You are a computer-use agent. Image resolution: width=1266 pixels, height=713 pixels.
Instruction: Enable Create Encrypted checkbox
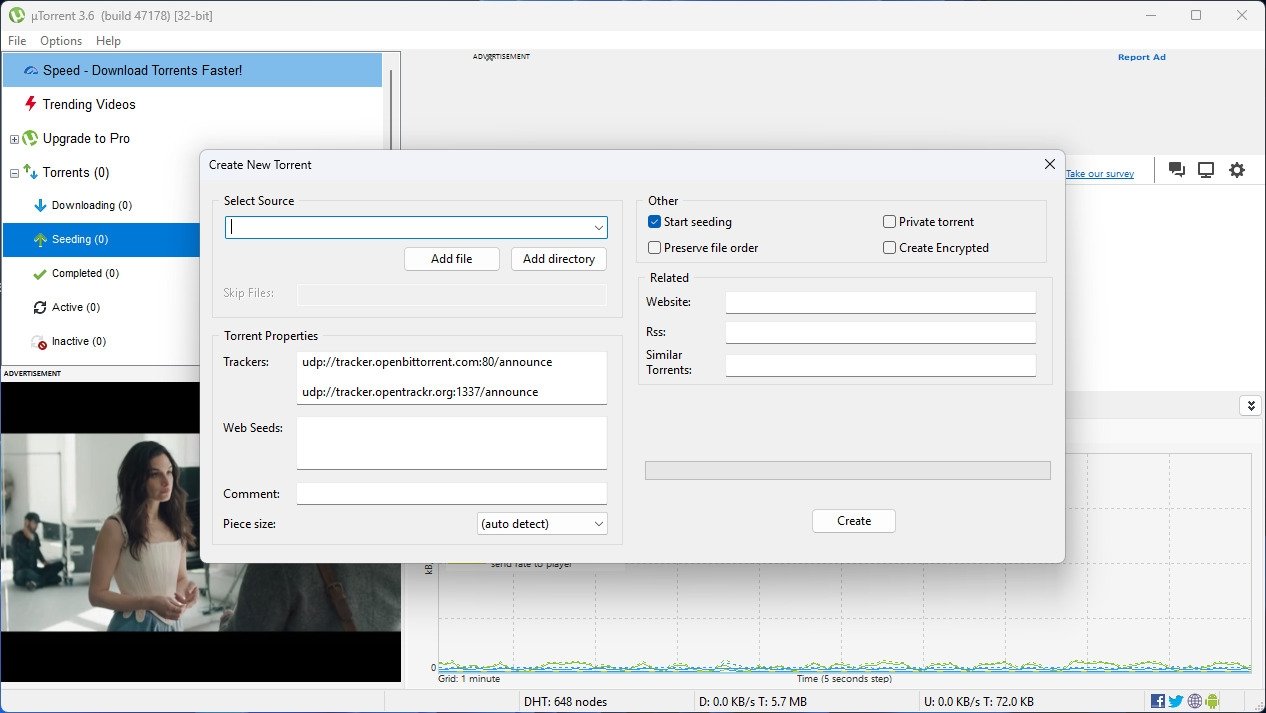889,248
